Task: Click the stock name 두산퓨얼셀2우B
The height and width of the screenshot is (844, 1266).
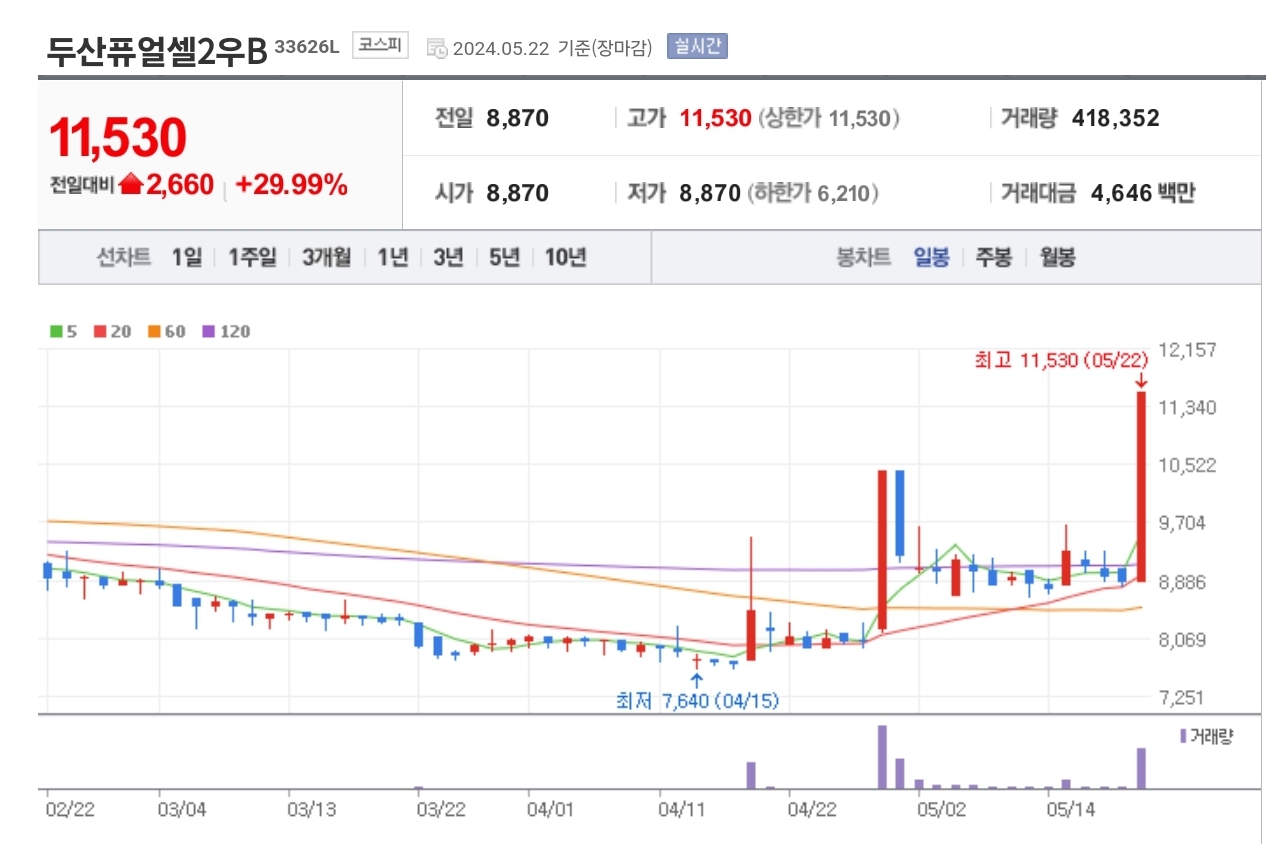Action: click(x=158, y=50)
